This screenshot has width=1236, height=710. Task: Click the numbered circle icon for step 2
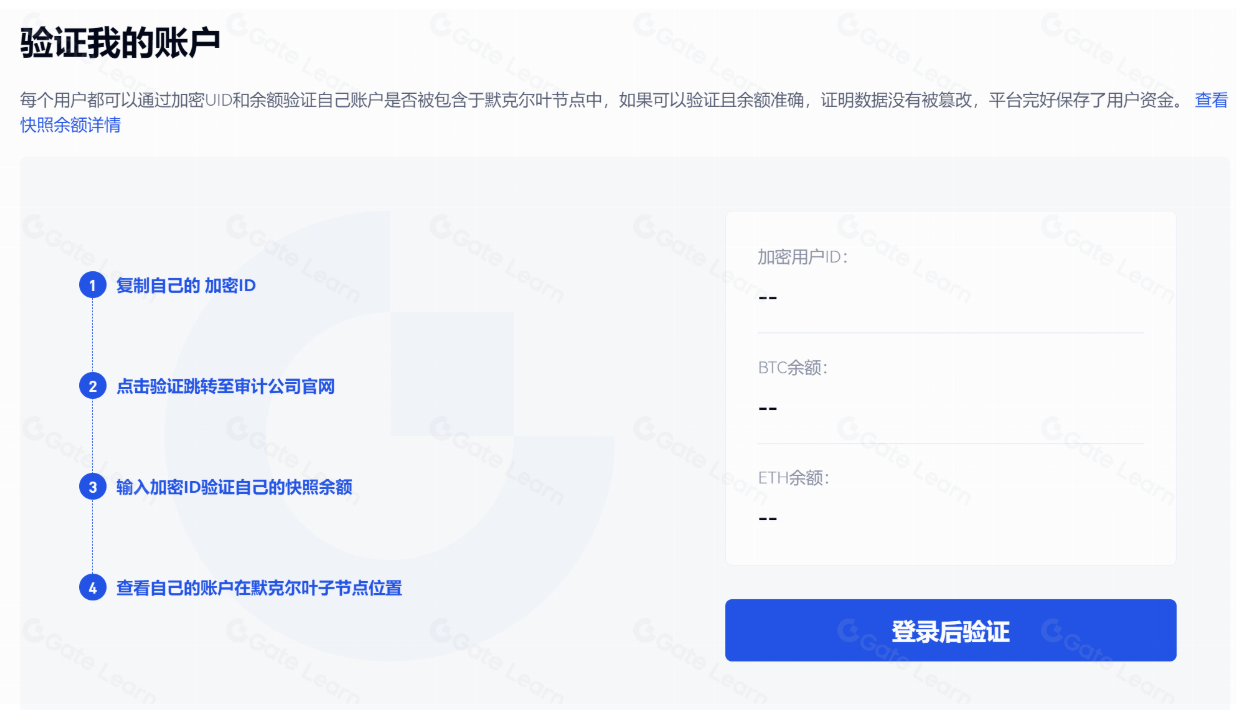(x=92, y=386)
